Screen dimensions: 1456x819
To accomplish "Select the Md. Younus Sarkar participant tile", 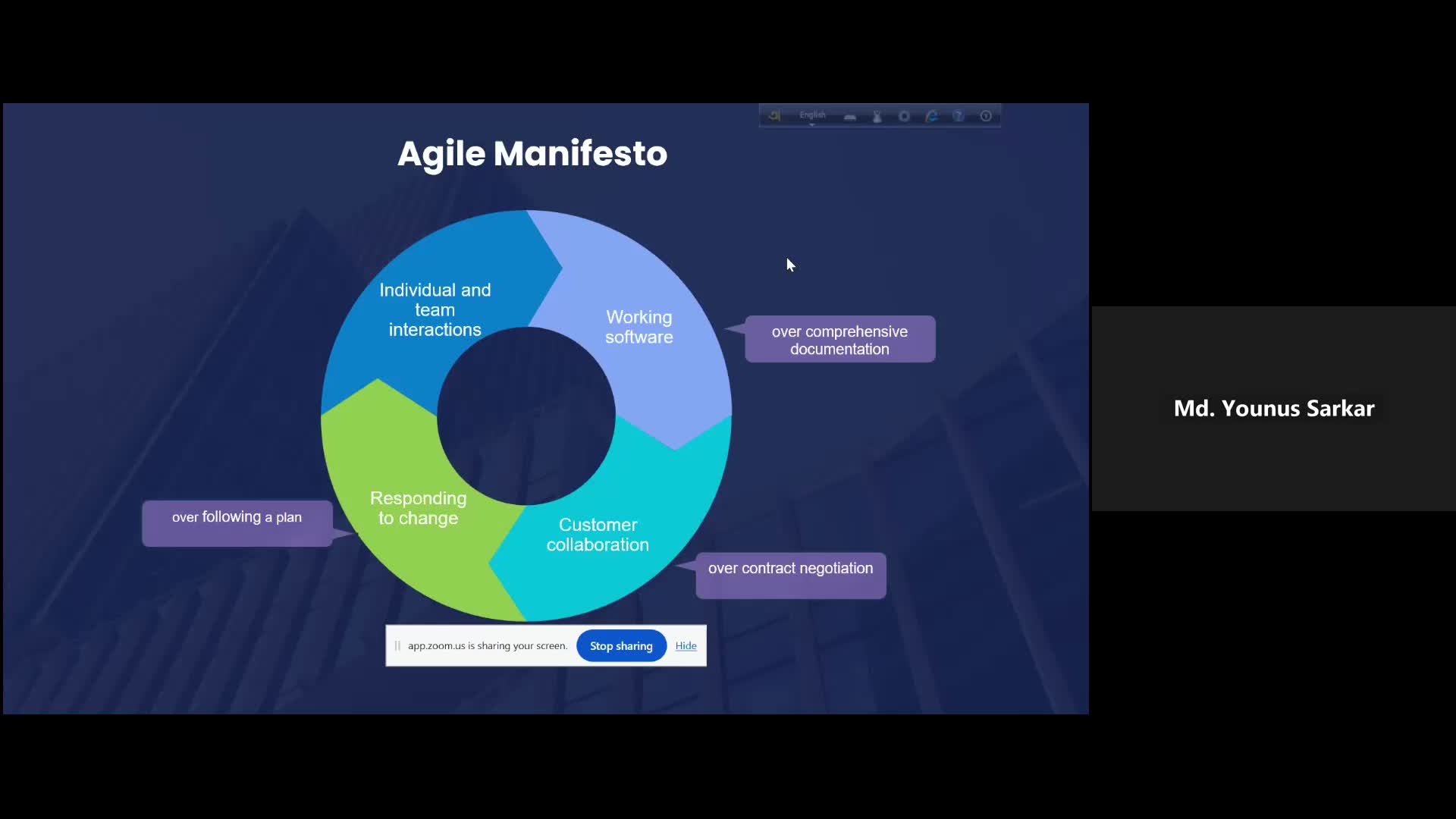I will 1274,409.
